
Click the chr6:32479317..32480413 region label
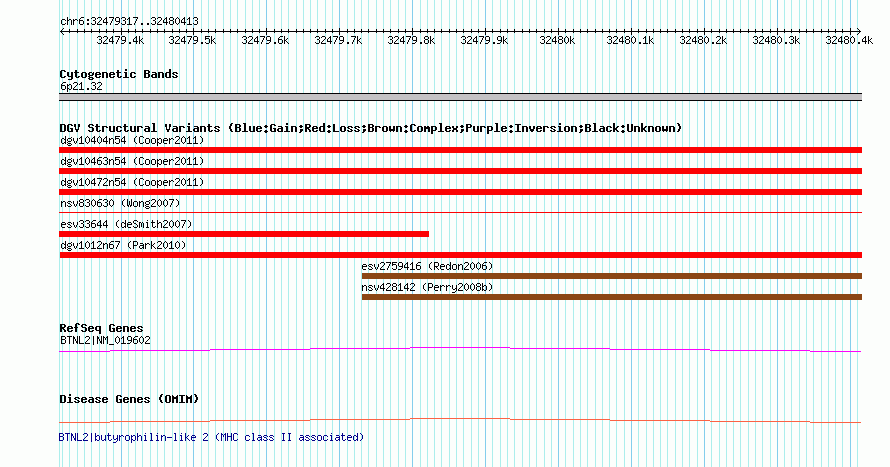click(x=129, y=22)
